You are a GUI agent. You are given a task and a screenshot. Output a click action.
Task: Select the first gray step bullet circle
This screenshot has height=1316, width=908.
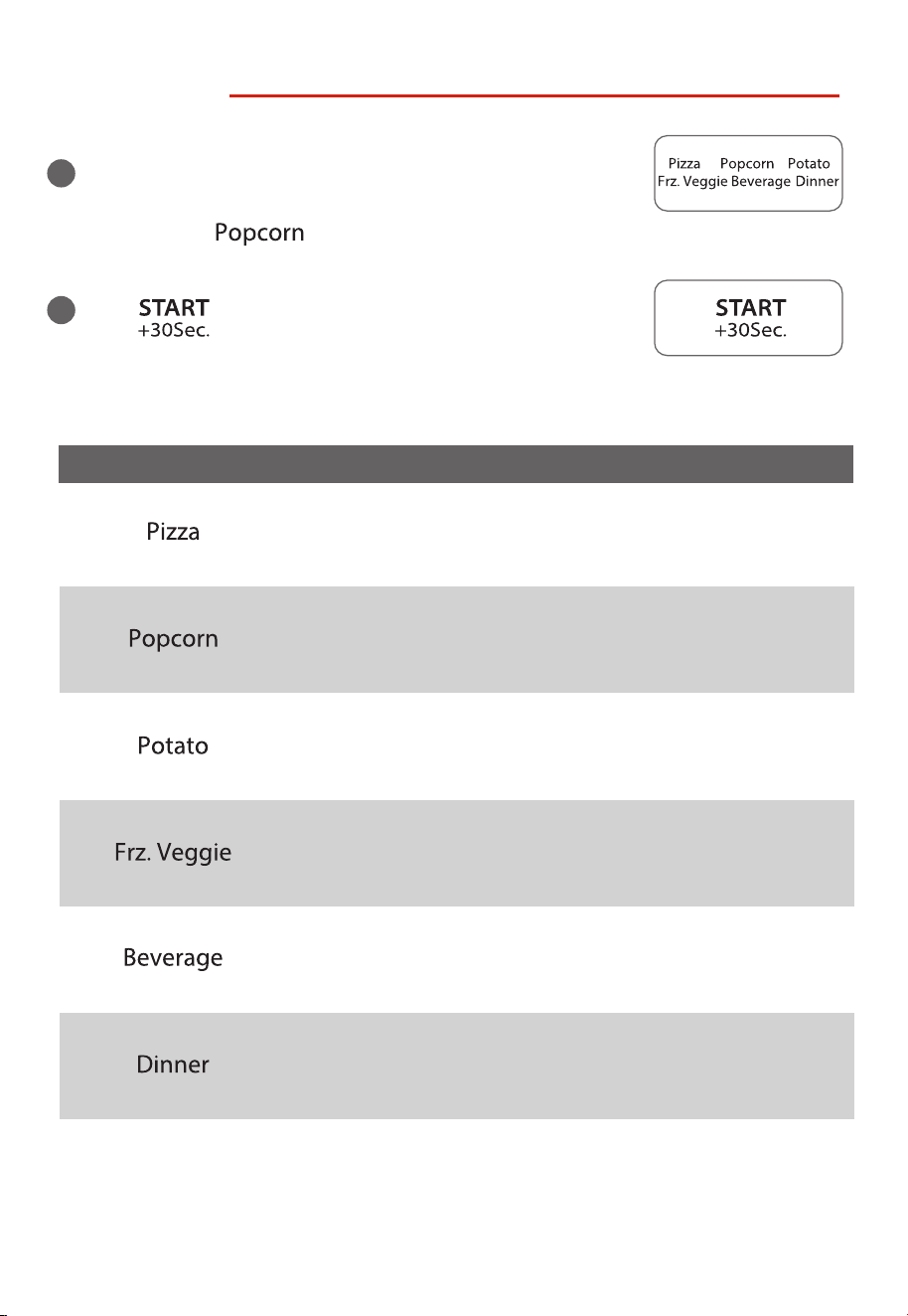pos(62,174)
